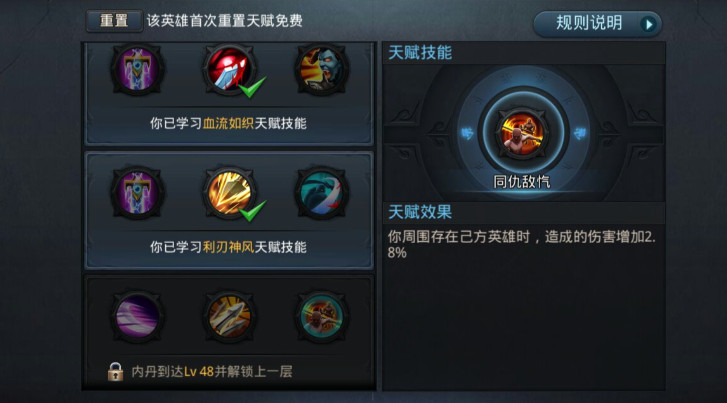
Task: Click the 同仇敌忾 talent skill emblem
Action: point(522,134)
